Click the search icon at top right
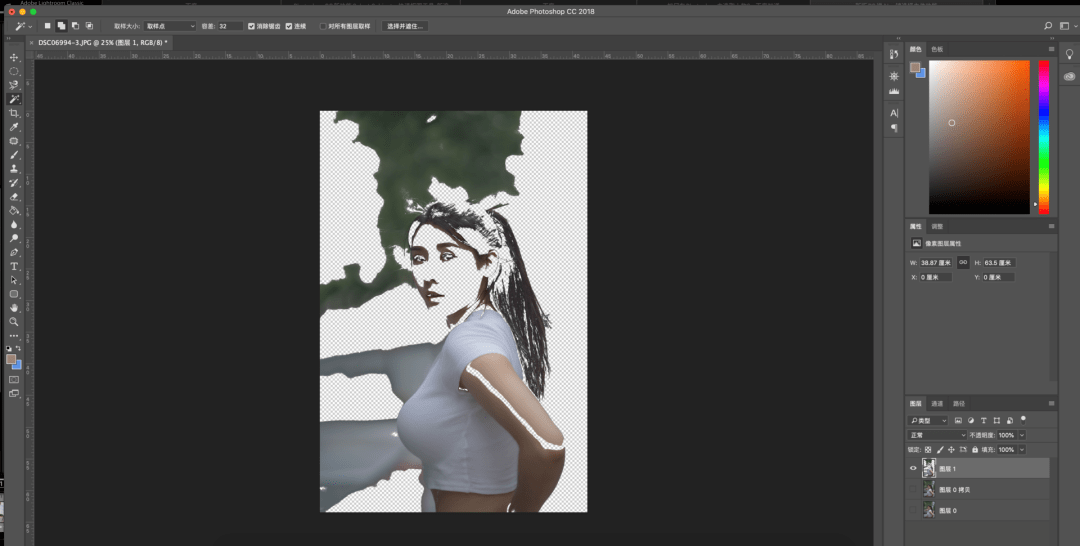This screenshot has height=546, width=1080. (1047, 25)
